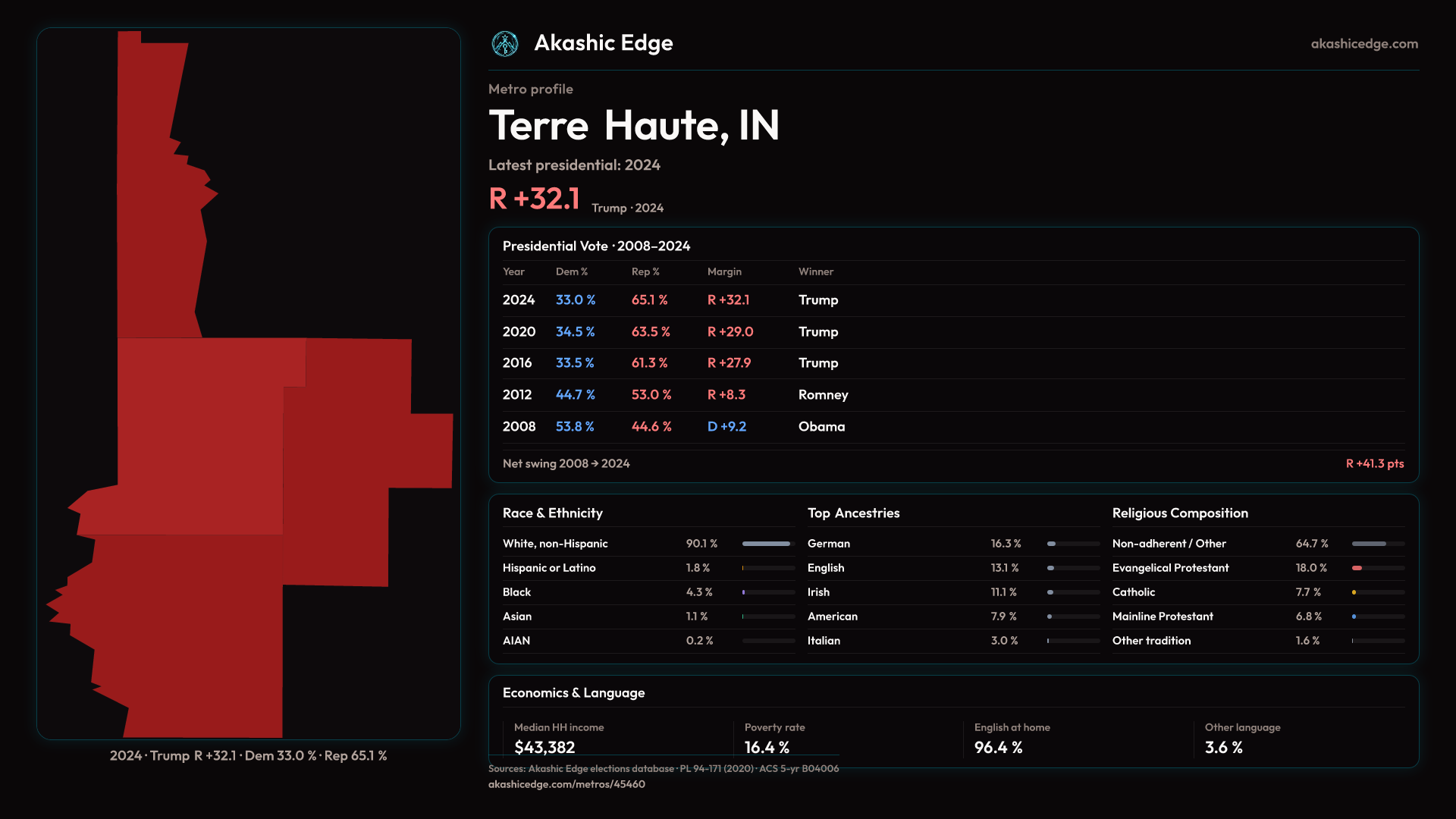Image resolution: width=1456 pixels, height=819 pixels.
Task: Click the Catholic orange bar indicator
Action: [1354, 592]
